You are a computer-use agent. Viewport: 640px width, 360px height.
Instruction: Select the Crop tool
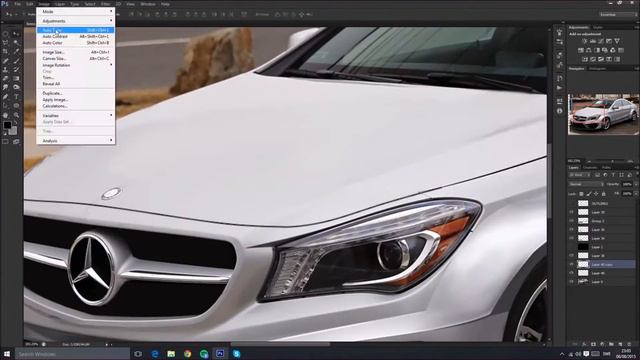pos(6,52)
